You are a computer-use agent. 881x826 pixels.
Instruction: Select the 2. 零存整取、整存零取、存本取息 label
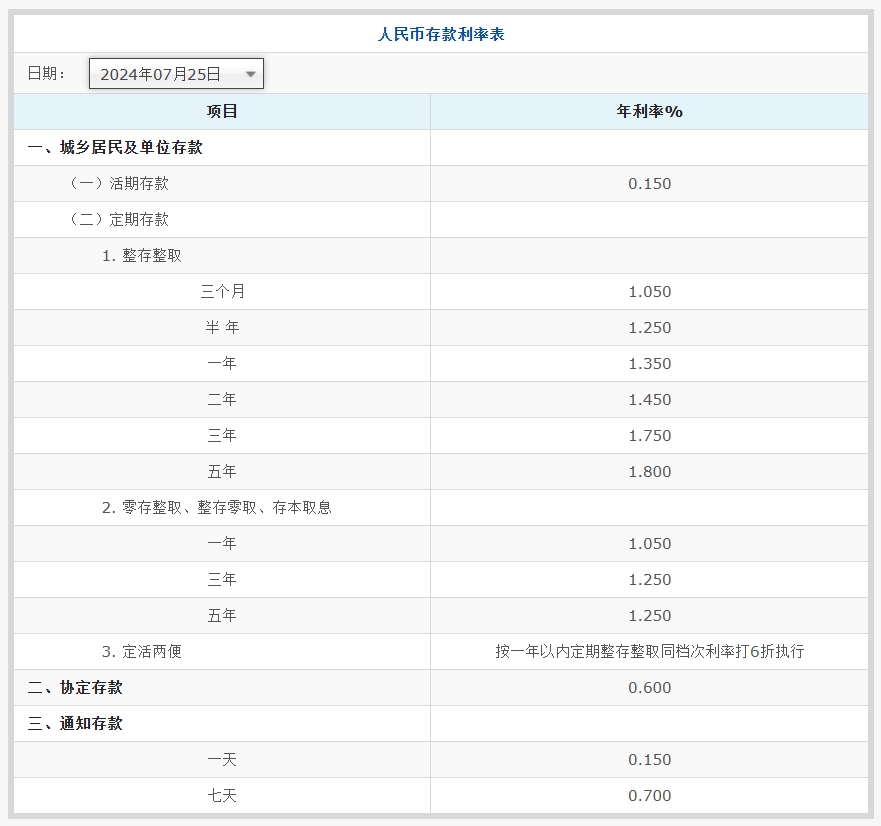[216, 507]
